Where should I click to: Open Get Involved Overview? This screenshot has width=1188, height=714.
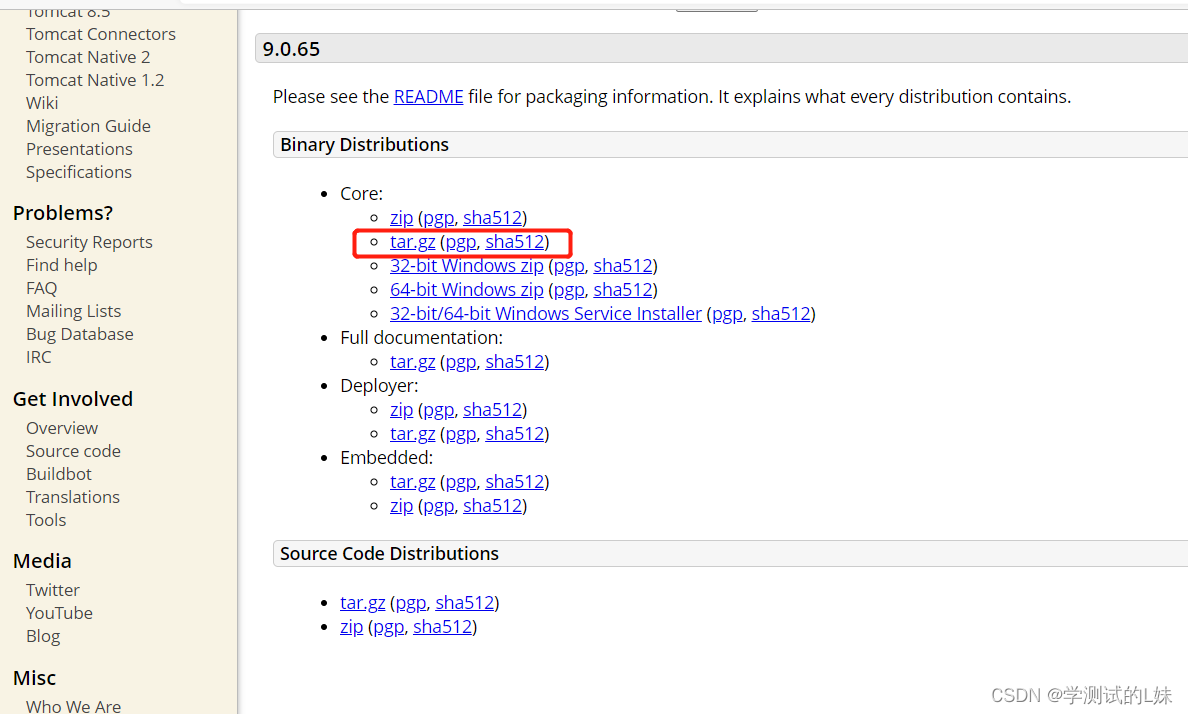pos(61,427)
